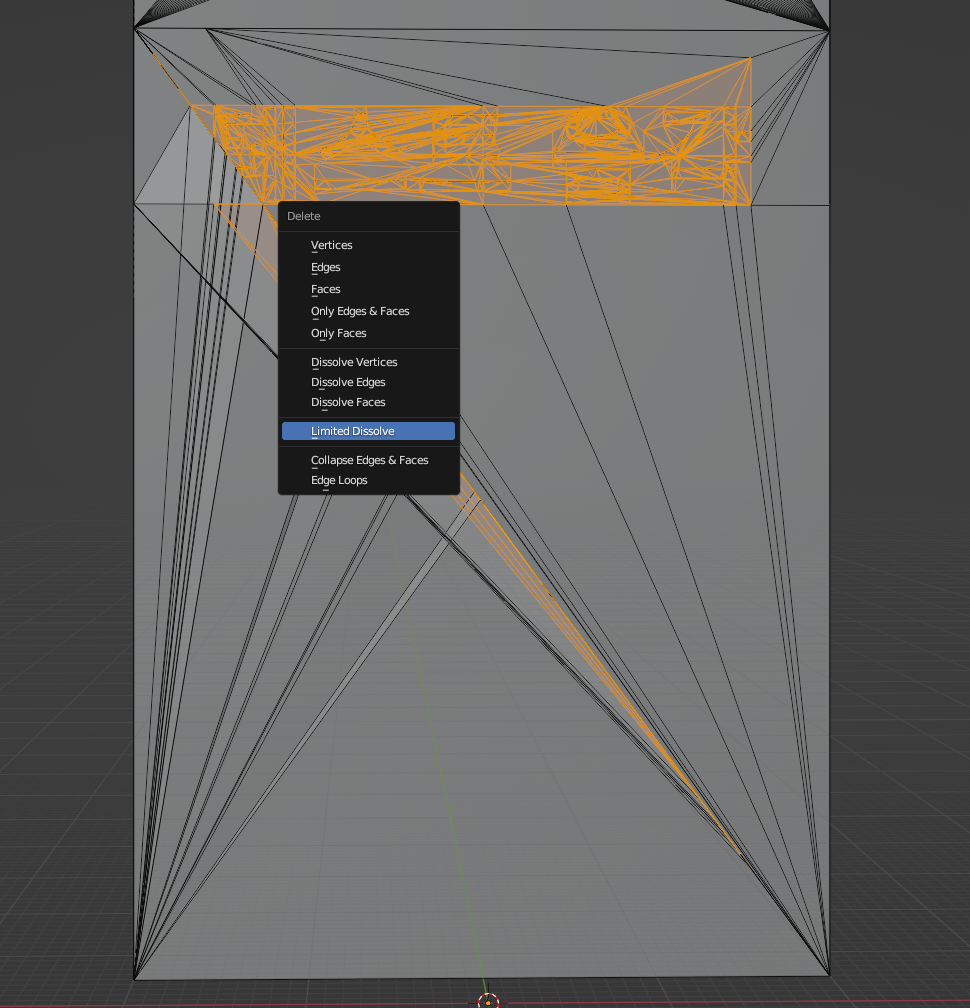Select Collapse Edges & Faces
Image resolution: width=970 pixels, height=1008 pixels.
pyautogui.click(x=368, y=460)
